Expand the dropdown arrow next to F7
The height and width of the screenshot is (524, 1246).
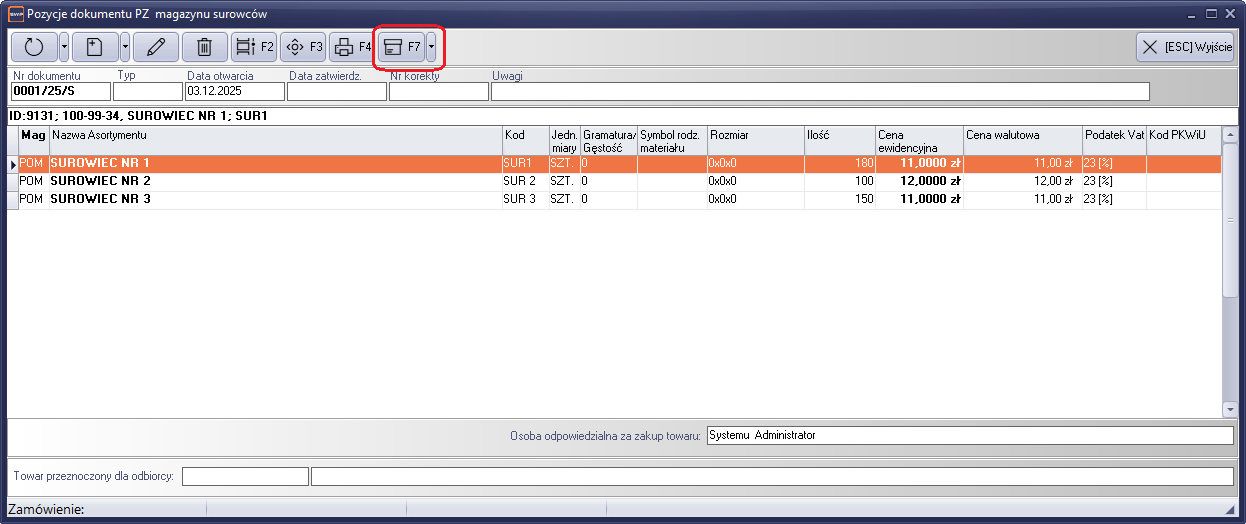pos(431,47)
